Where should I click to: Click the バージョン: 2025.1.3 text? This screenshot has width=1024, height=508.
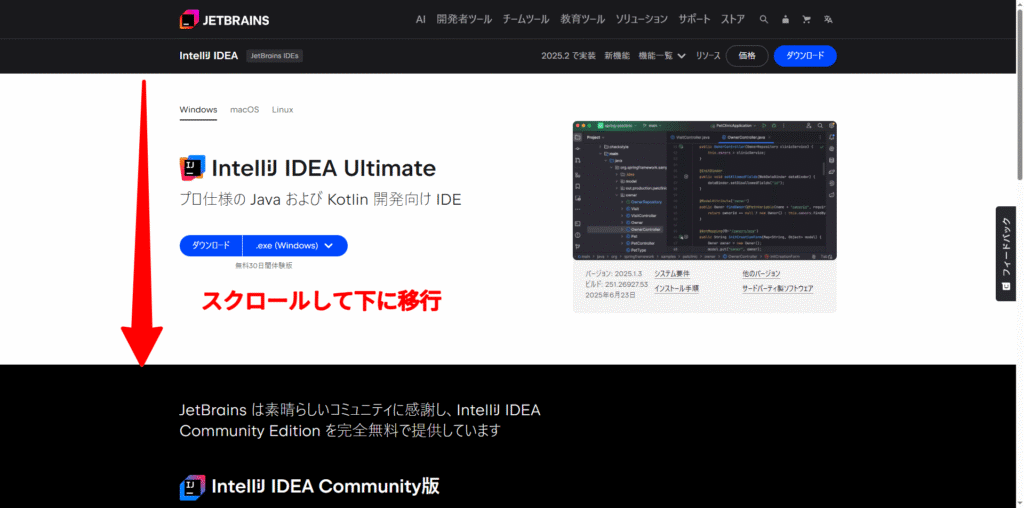pyautogui.click(x=614, y=274)
